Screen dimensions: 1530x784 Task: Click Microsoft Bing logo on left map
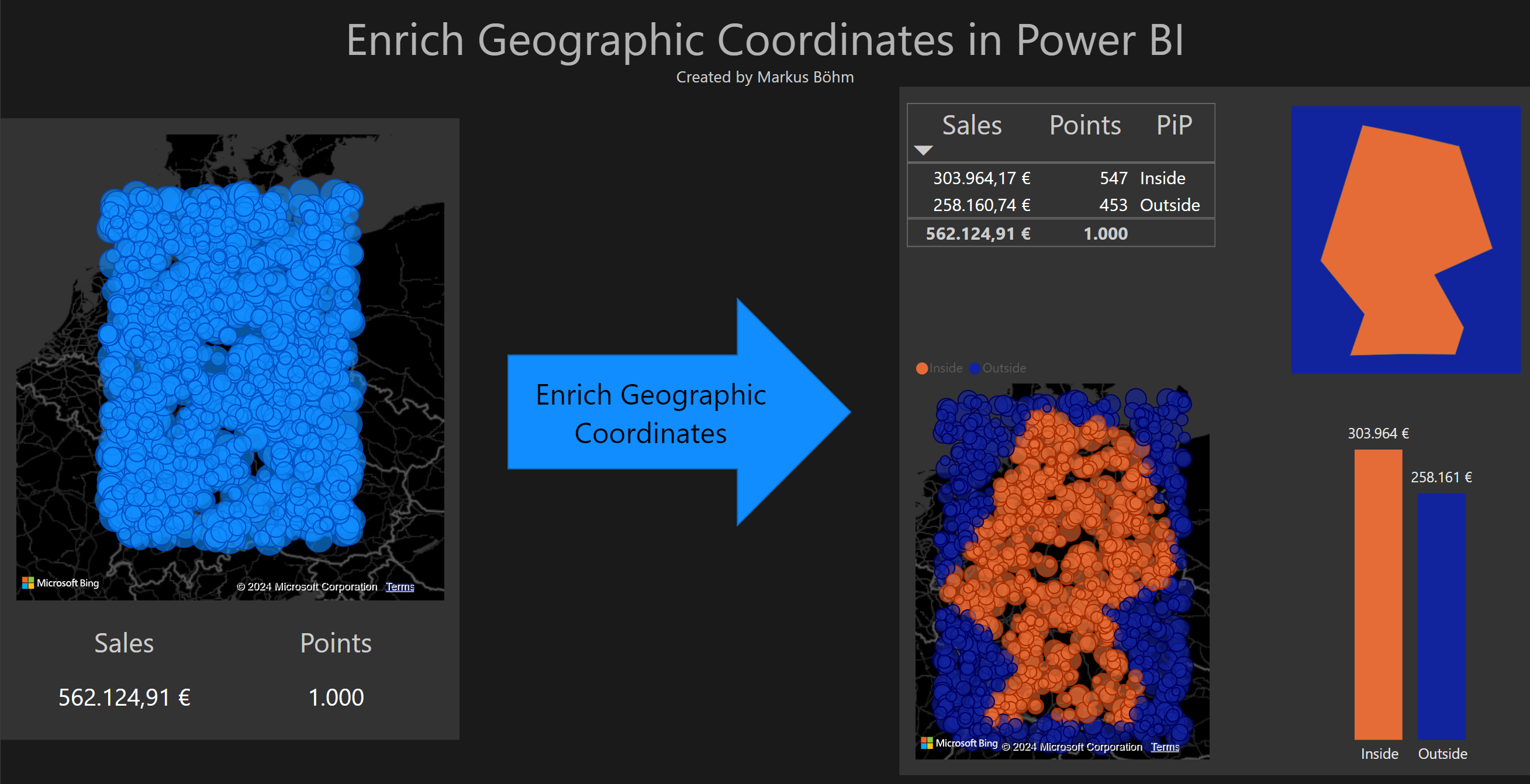(61, 583)
